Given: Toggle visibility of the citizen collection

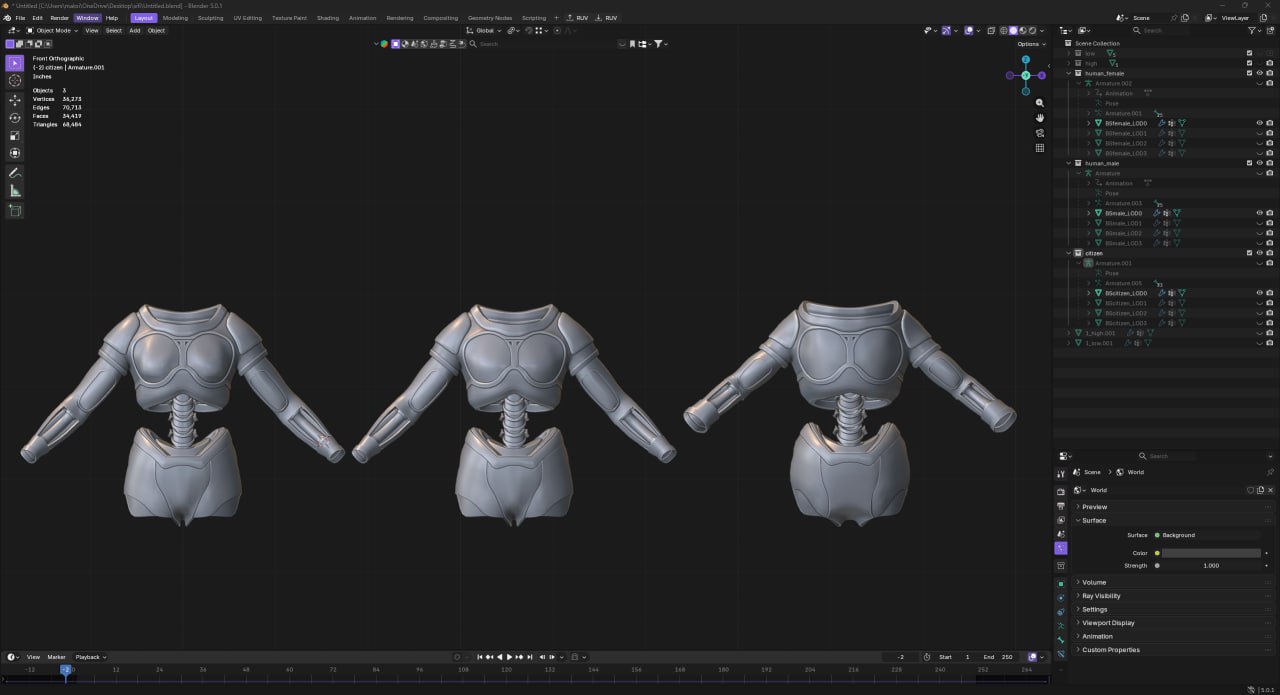Looking at the screenshot, I should coord(1259,253).
